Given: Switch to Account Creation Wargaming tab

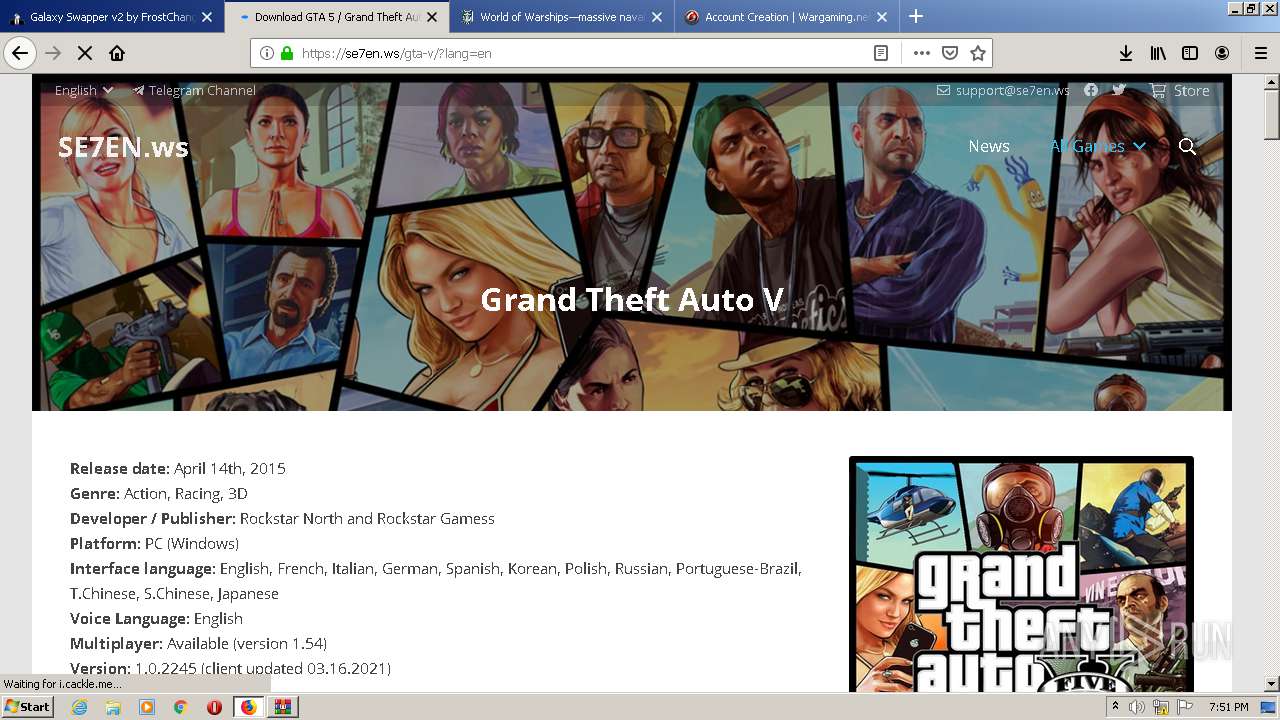Looking at the screenshot, I should pos(787,17).
